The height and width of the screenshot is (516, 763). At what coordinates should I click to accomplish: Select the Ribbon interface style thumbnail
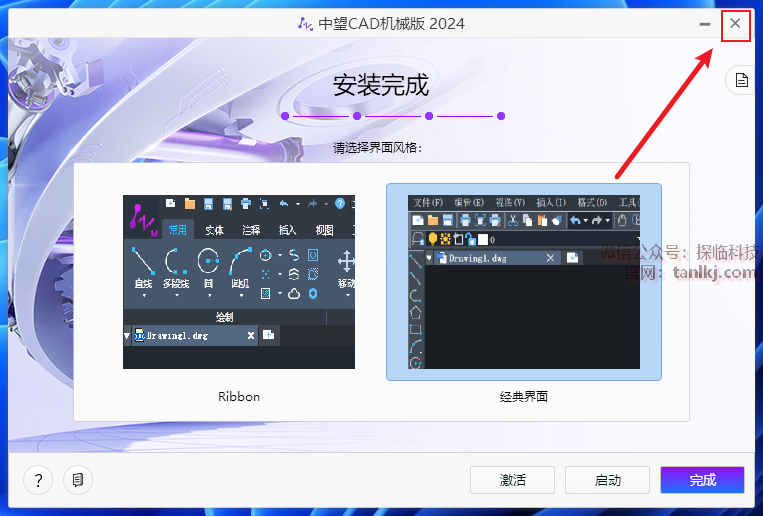239,282
